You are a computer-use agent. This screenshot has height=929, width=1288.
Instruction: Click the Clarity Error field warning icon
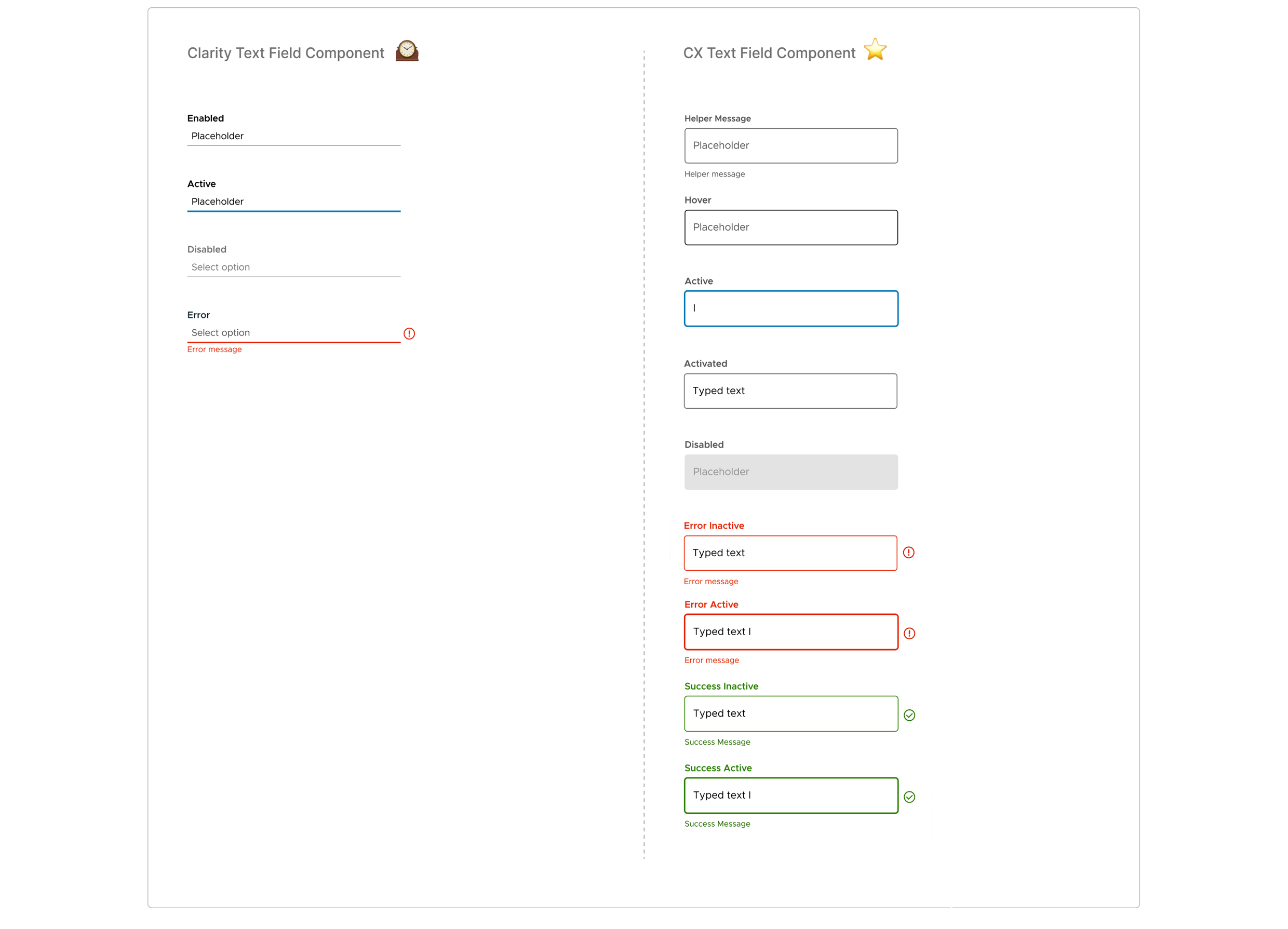(x=409, y=333)
